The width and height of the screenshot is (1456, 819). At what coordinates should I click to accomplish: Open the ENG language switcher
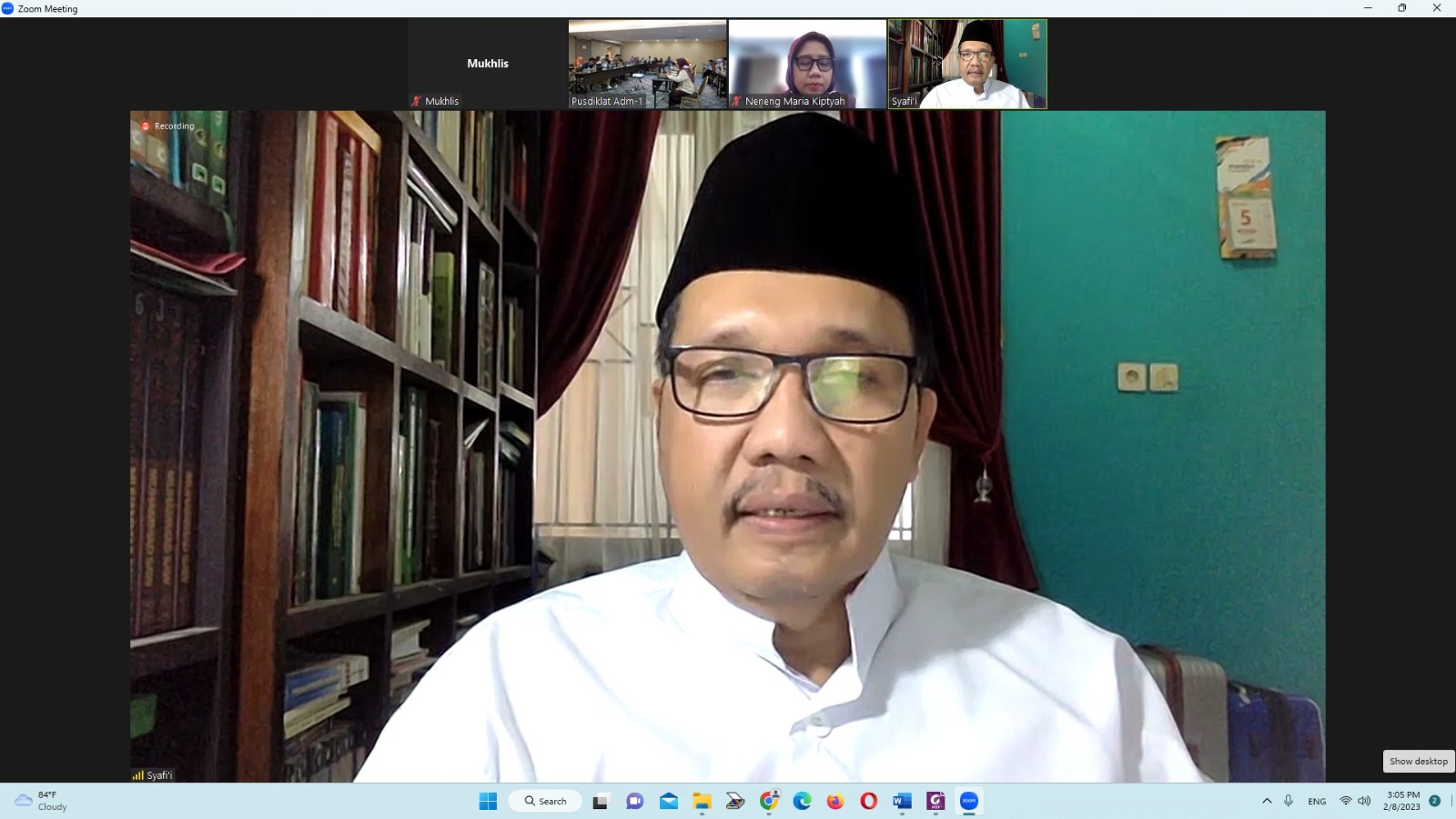1317,801
